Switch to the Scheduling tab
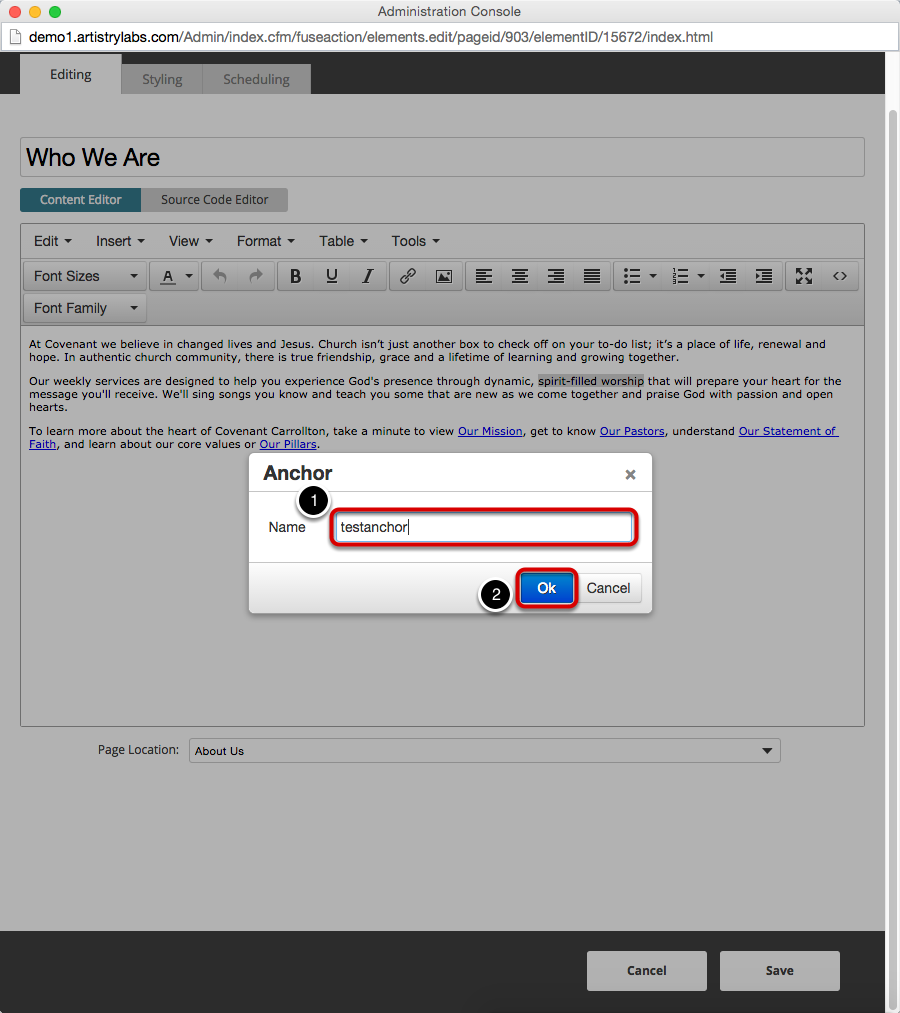The width and height of the screenshot is (900, 1013). (x=256, y=79)
